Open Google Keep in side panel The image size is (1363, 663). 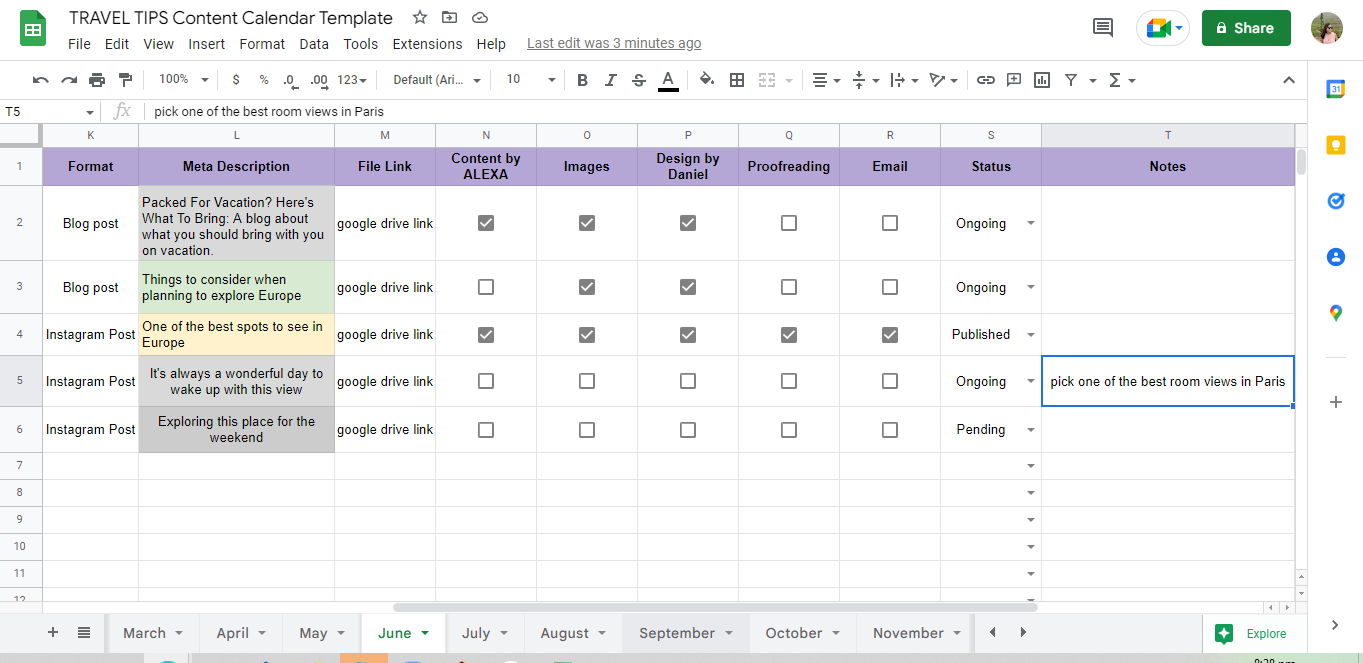click(x=1335, y=145)
